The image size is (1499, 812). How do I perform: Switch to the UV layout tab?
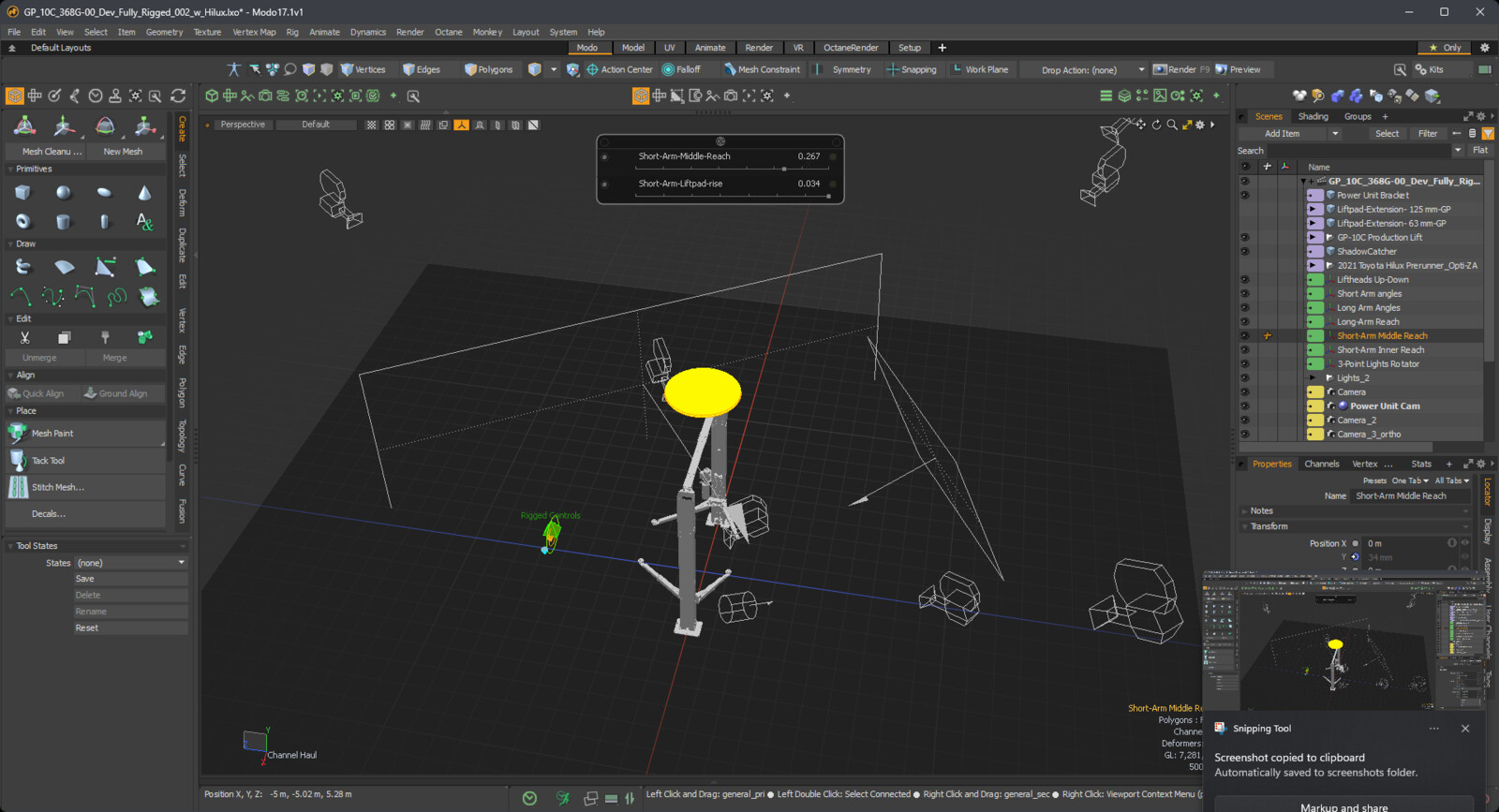click(669, 48)
